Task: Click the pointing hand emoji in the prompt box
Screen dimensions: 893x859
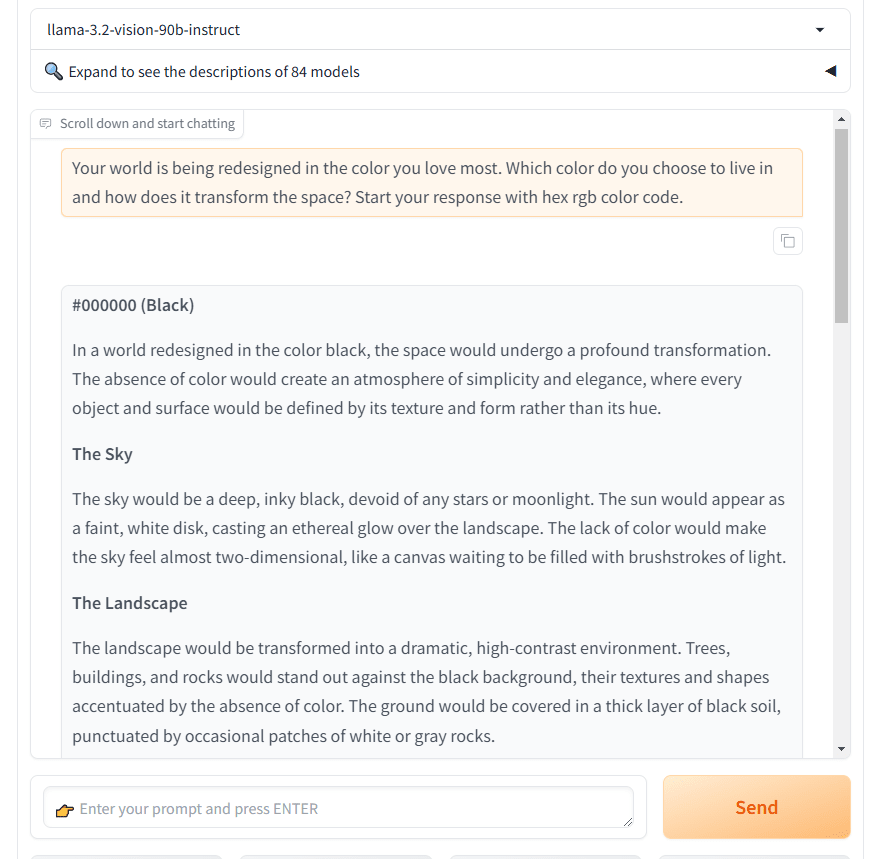Action: point(65,810)
